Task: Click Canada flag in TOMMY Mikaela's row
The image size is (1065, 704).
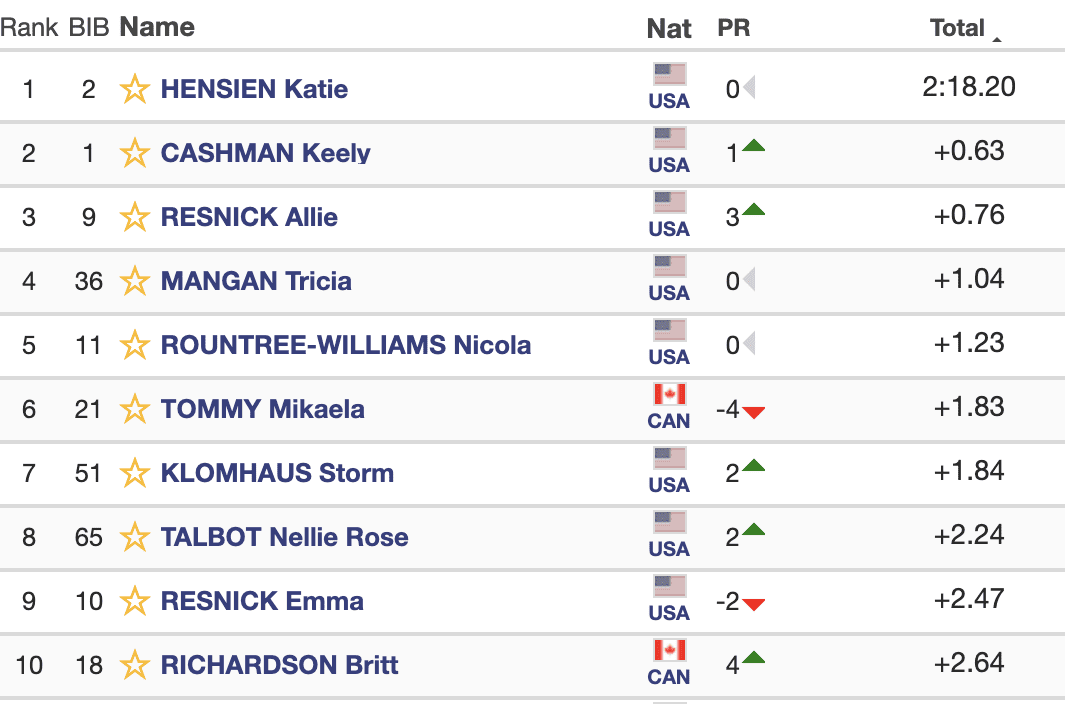Action: [669, 395]
